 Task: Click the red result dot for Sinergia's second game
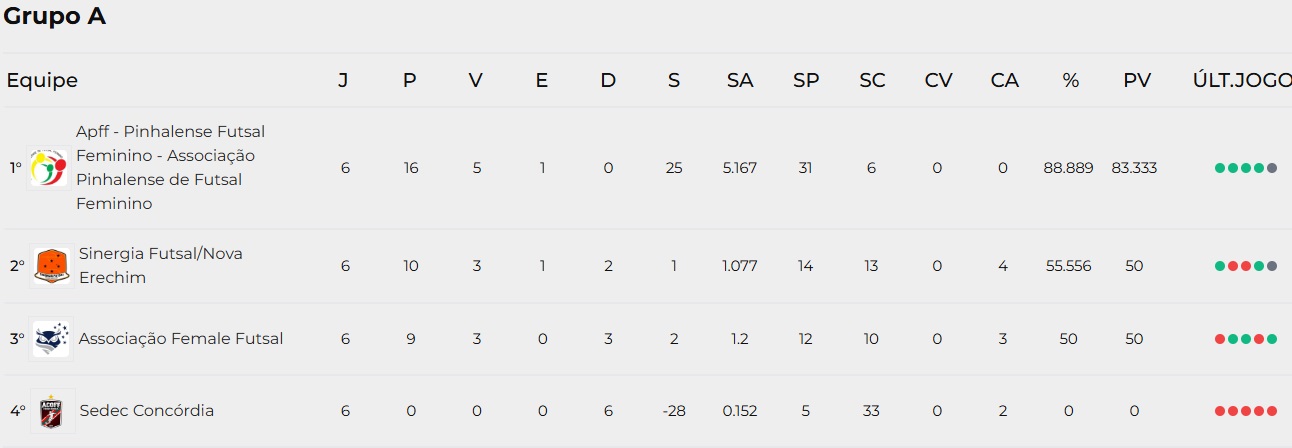tap(1233, 266)
